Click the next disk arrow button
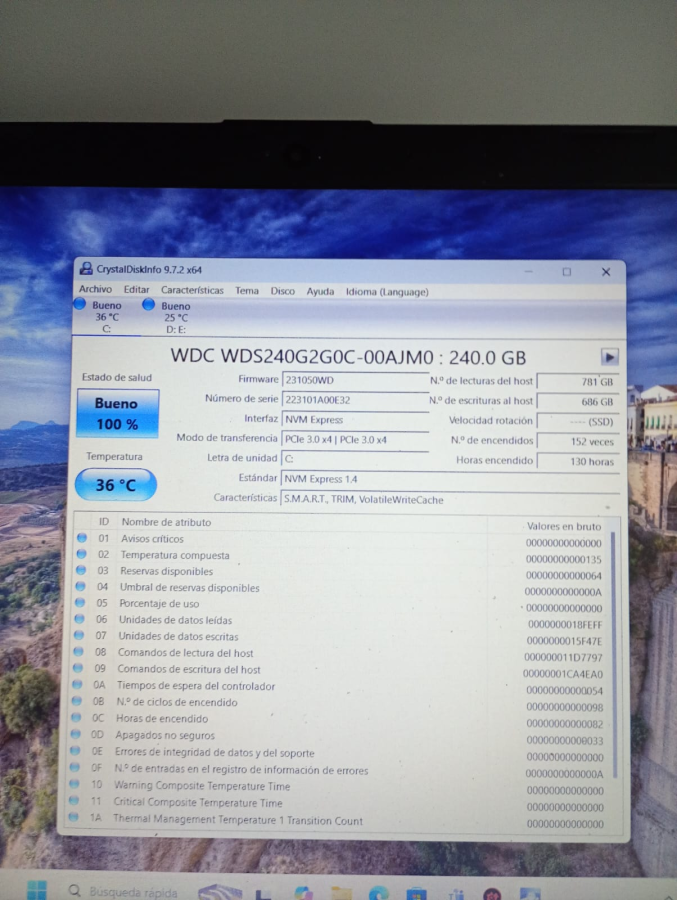This screenshot has width=677, height=900. coord(609,357)
